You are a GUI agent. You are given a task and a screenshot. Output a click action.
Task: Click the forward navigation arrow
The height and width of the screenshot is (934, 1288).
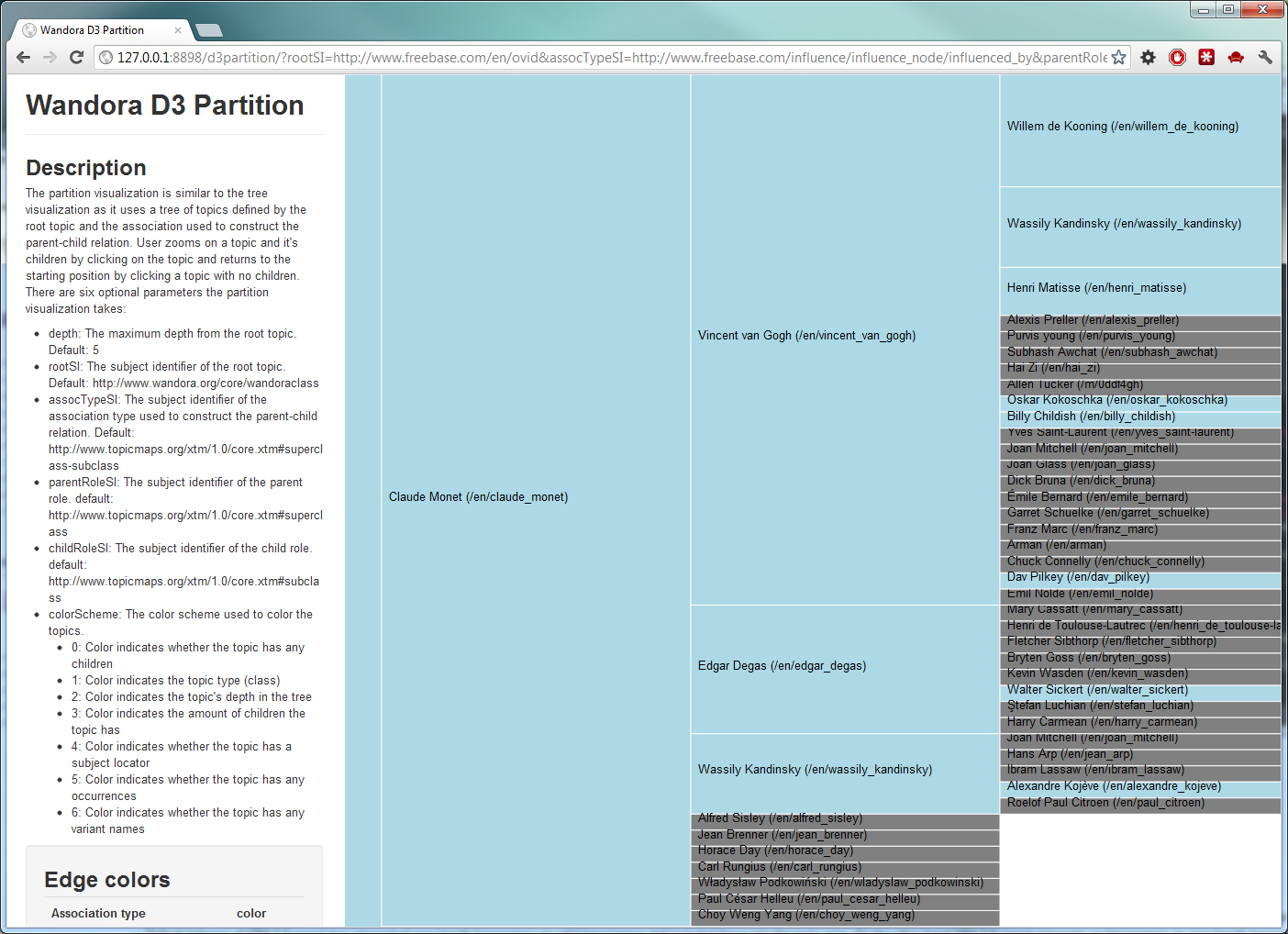pos(49,57)
